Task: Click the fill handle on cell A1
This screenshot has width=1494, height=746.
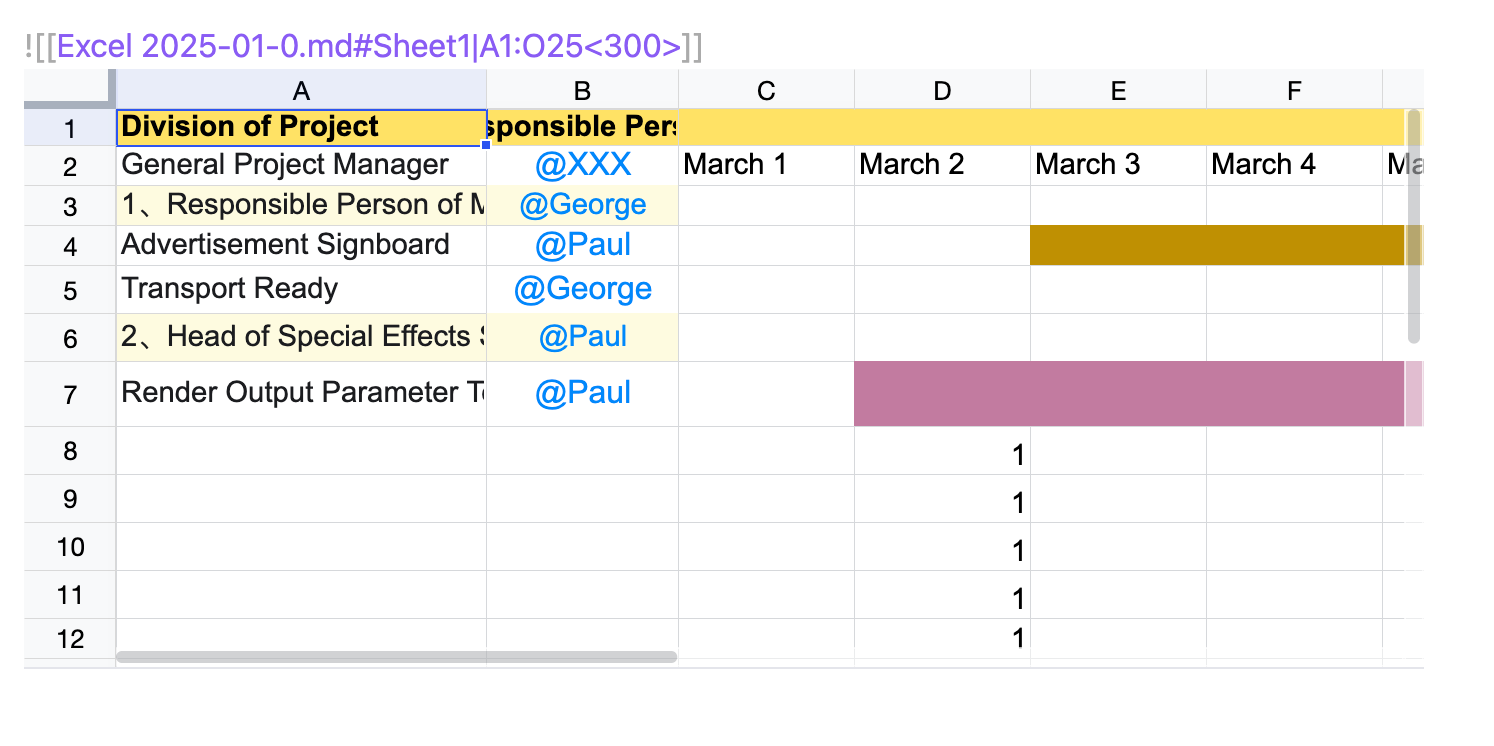Action: (486, 145)
